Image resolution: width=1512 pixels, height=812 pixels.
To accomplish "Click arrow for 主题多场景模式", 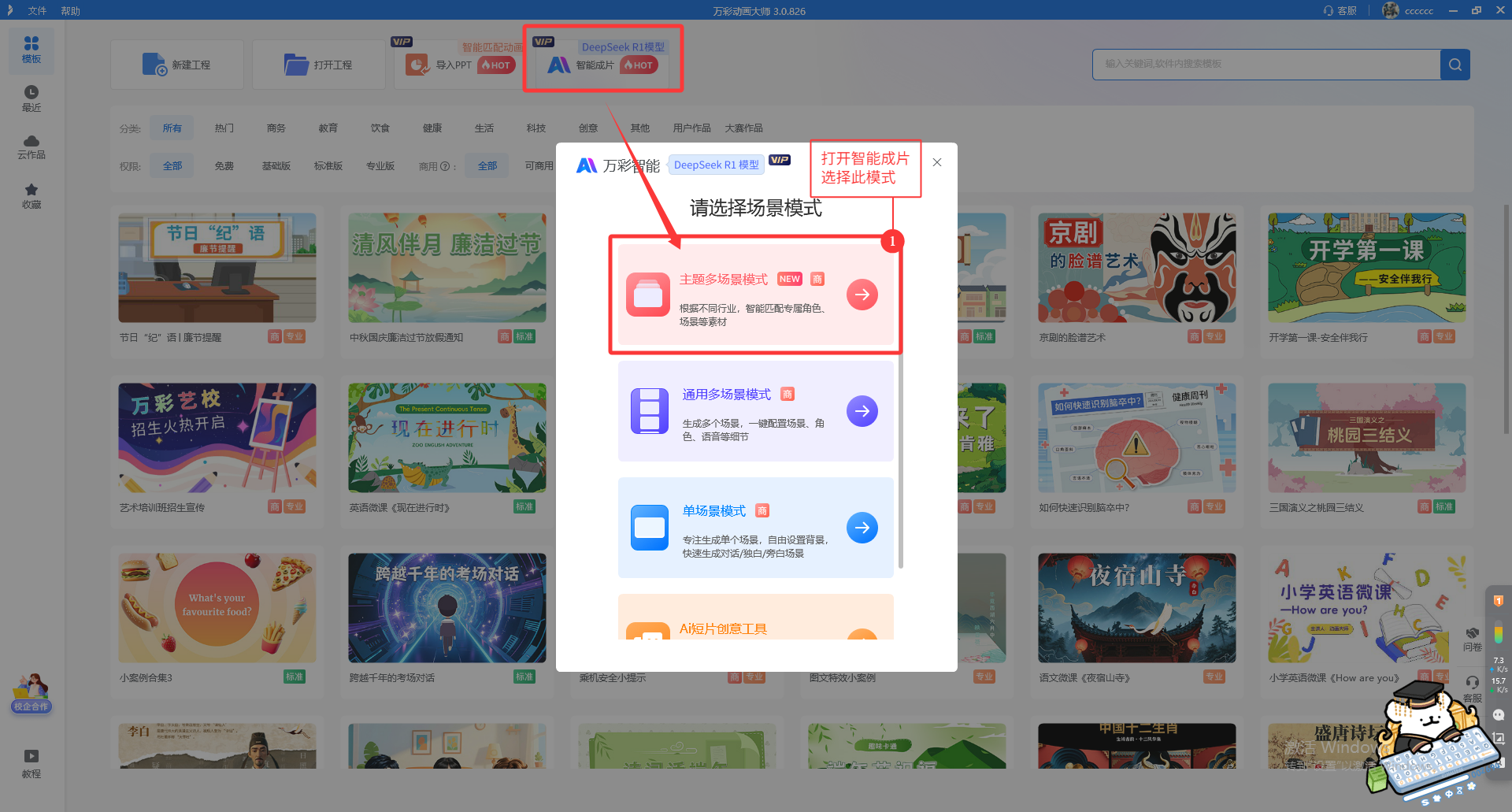I will (x=862, y=295).
